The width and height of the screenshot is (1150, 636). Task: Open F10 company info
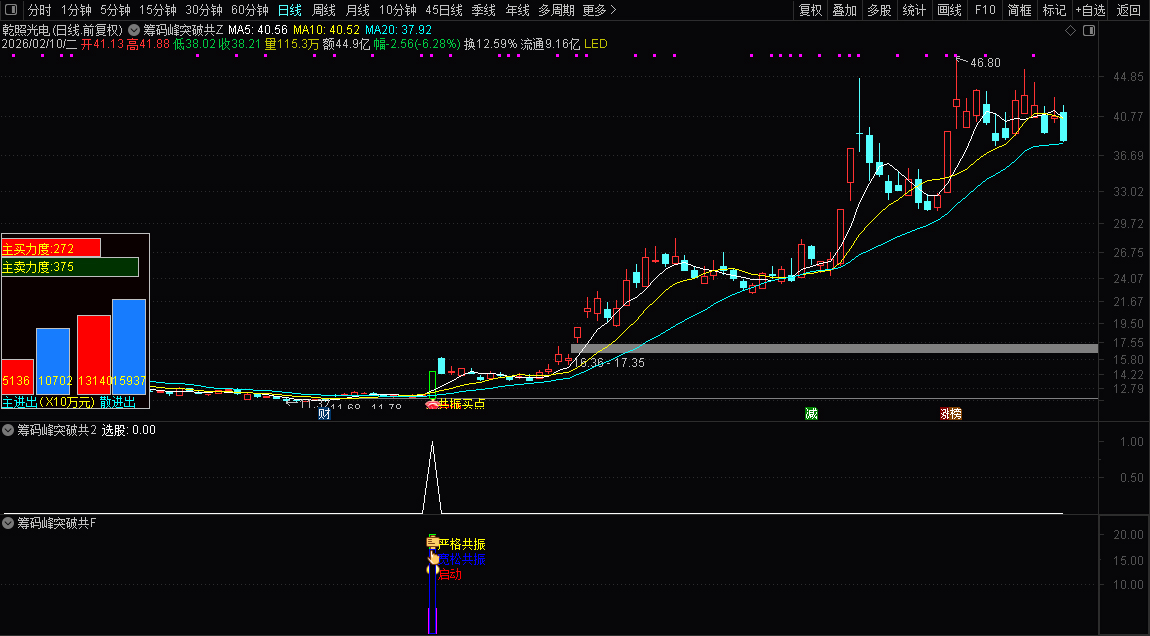[984, 10]
